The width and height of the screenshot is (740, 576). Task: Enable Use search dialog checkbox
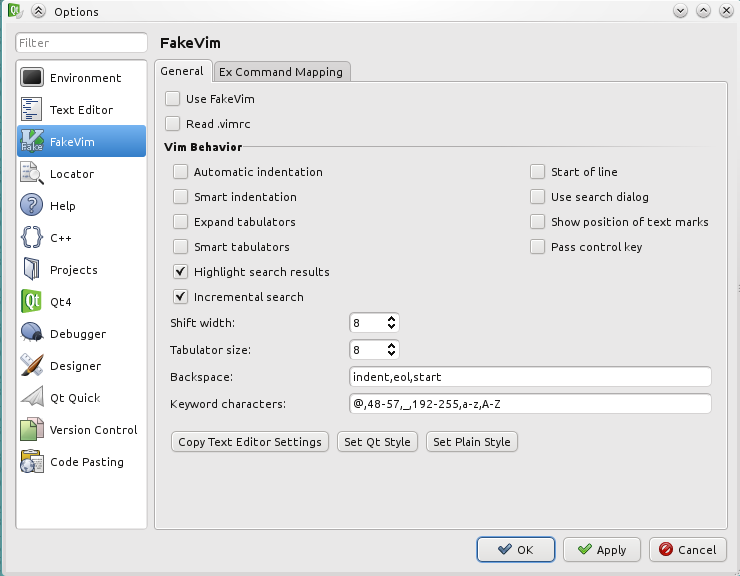pyautogui.click(x=538, y=197)
